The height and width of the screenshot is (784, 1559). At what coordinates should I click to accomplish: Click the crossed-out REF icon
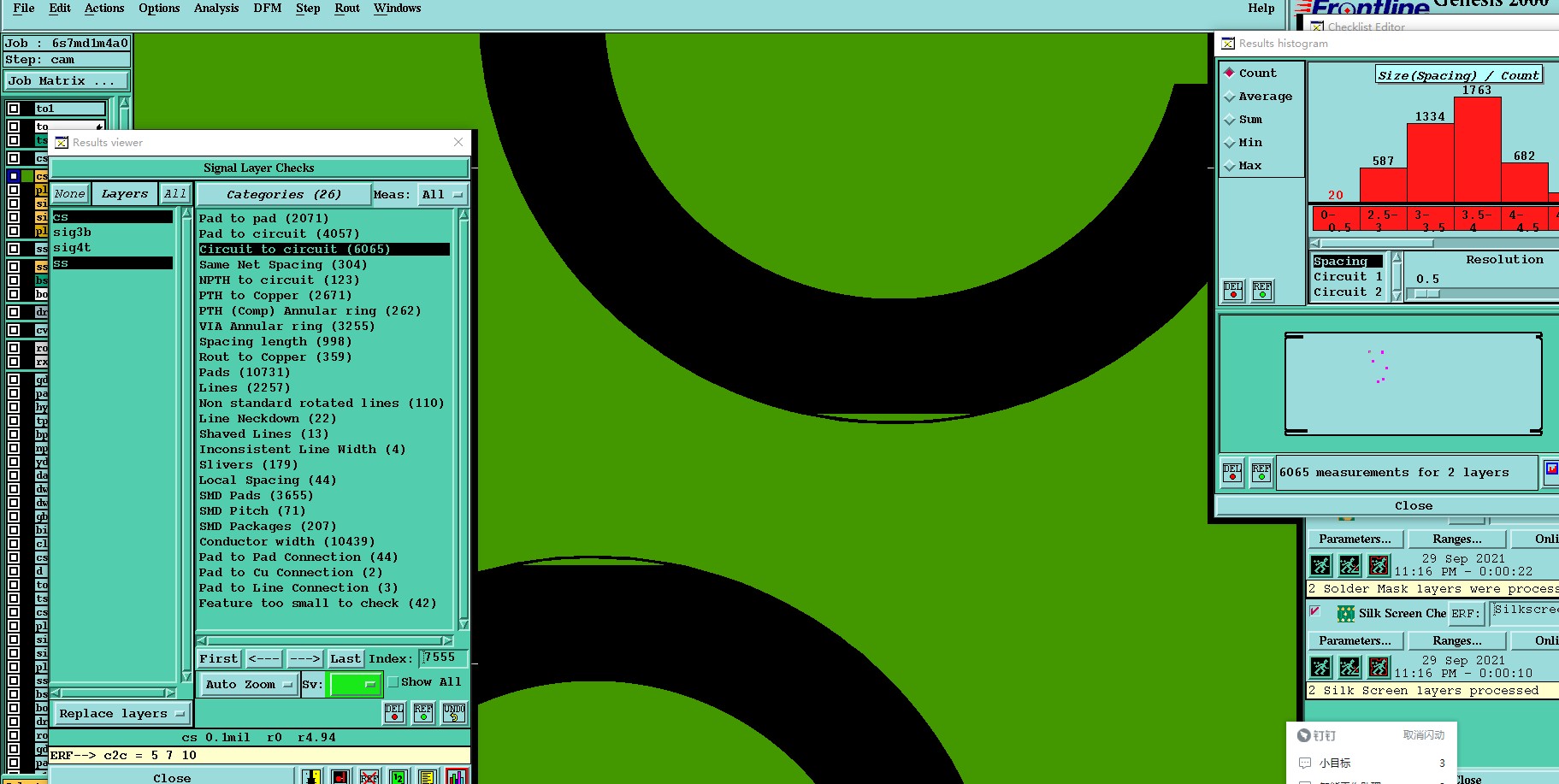(369, 776)
